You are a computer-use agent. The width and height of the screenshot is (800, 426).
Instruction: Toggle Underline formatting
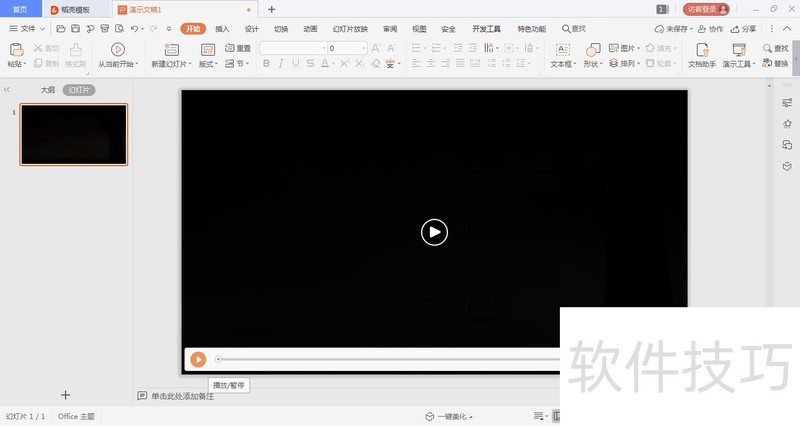click(295, 63)
